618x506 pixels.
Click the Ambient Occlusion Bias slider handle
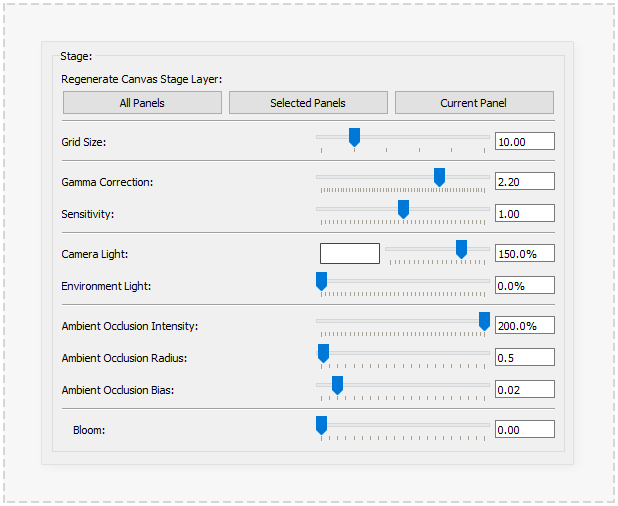coord(337,385)
